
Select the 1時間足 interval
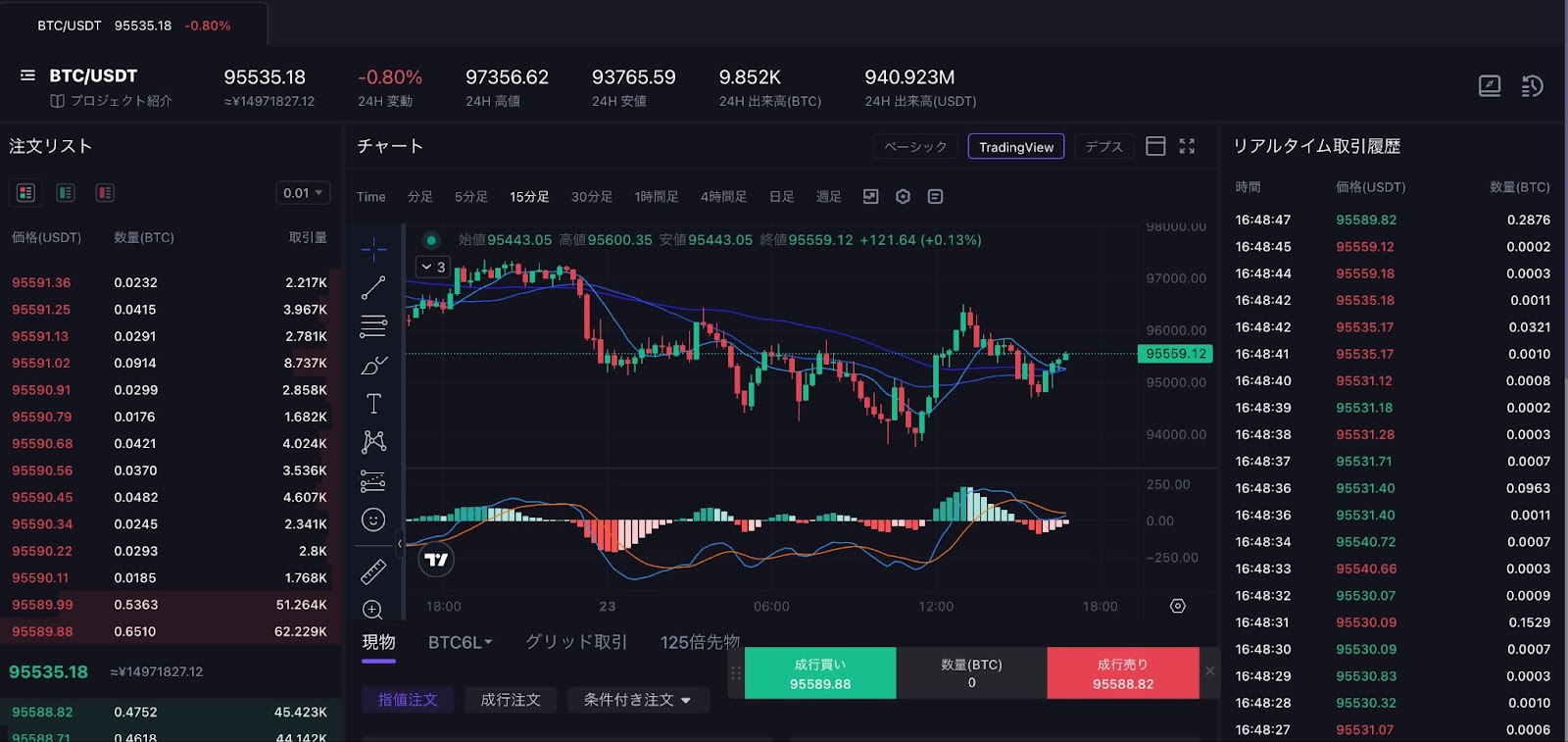pyautogui.click(x=657, y=197)
